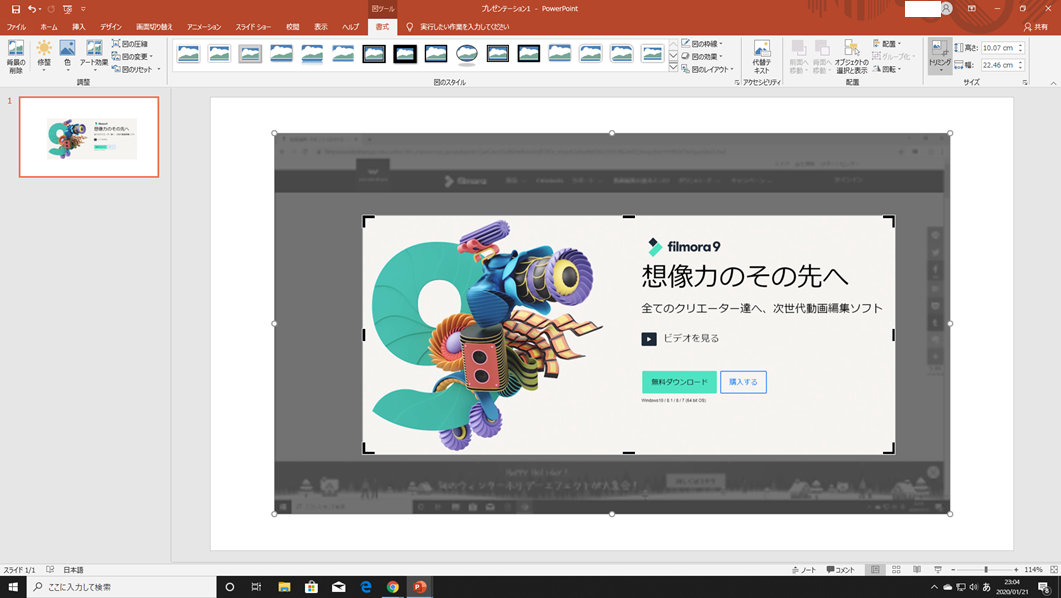Open ノート notes pane
The height and width of the screenshot is (598, 1061).
point(804,570)
